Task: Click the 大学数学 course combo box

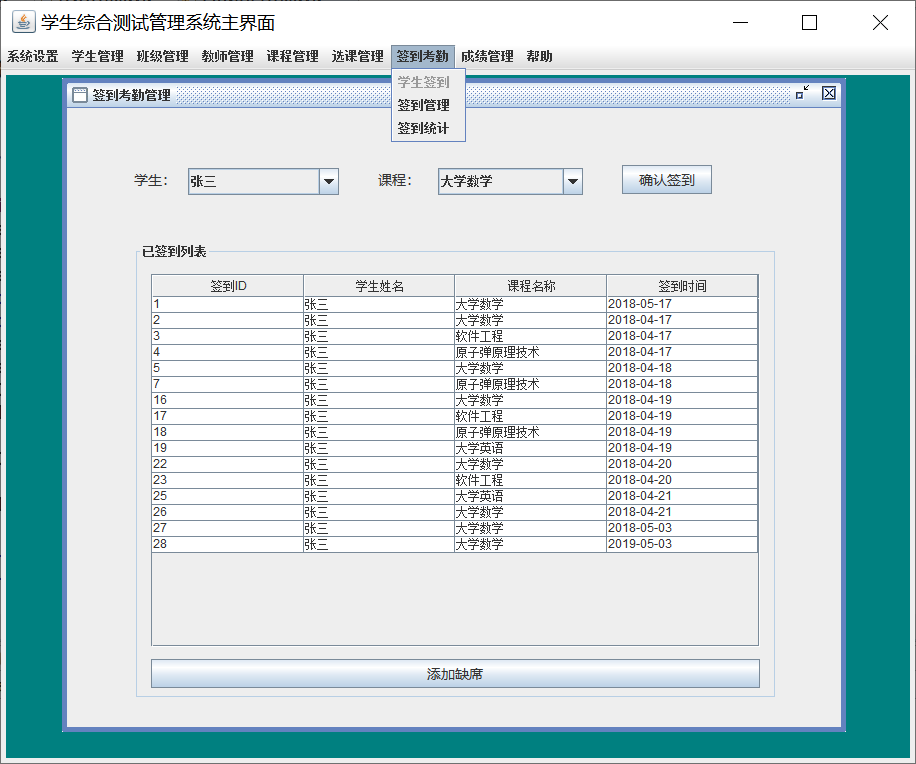Action: [511, 182]
